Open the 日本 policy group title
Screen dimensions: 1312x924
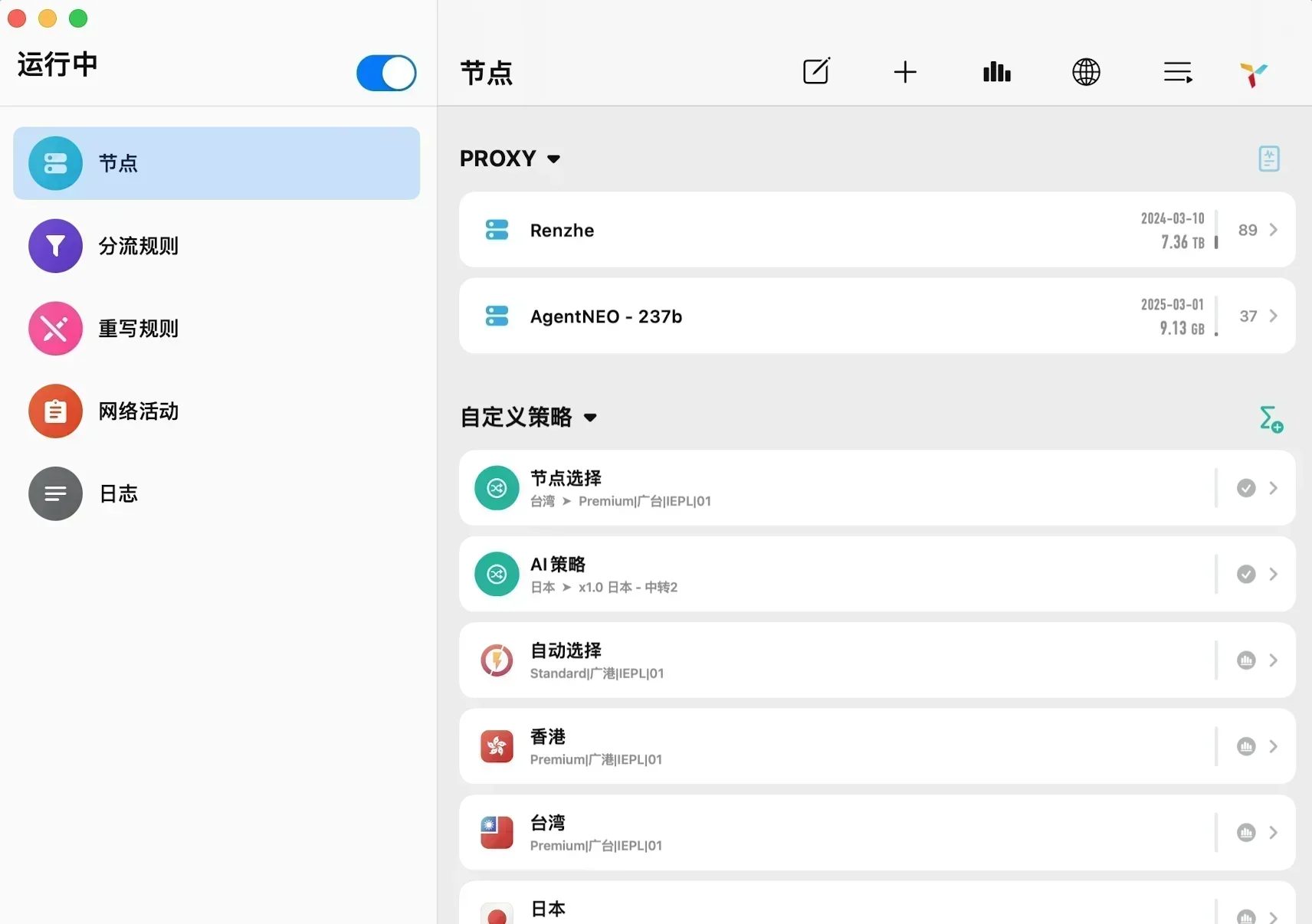[x=548, y=909]
